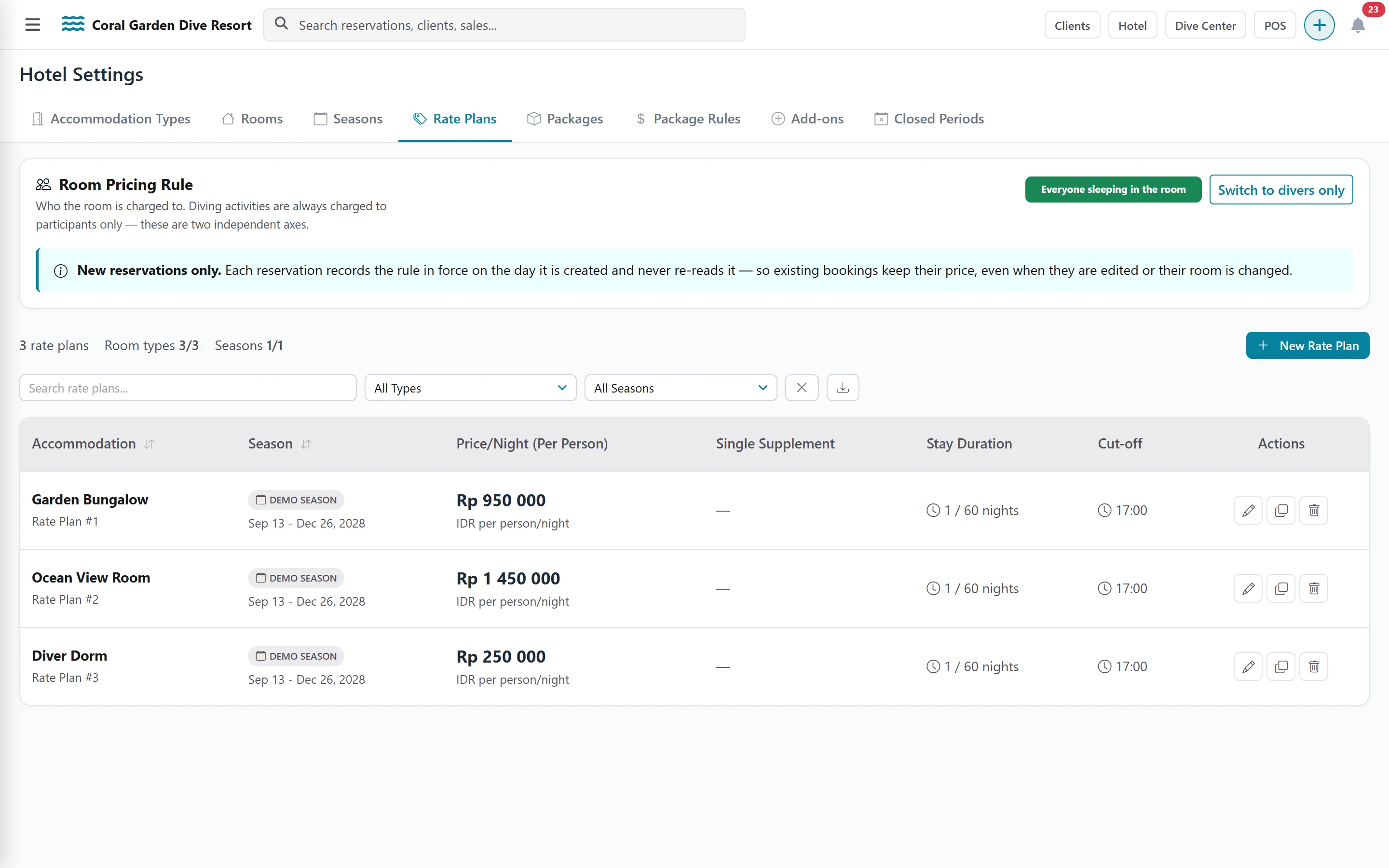Edit Diver Dorm rate plan
Viewport: 1389px width, 868px height.
[1248, 666]
